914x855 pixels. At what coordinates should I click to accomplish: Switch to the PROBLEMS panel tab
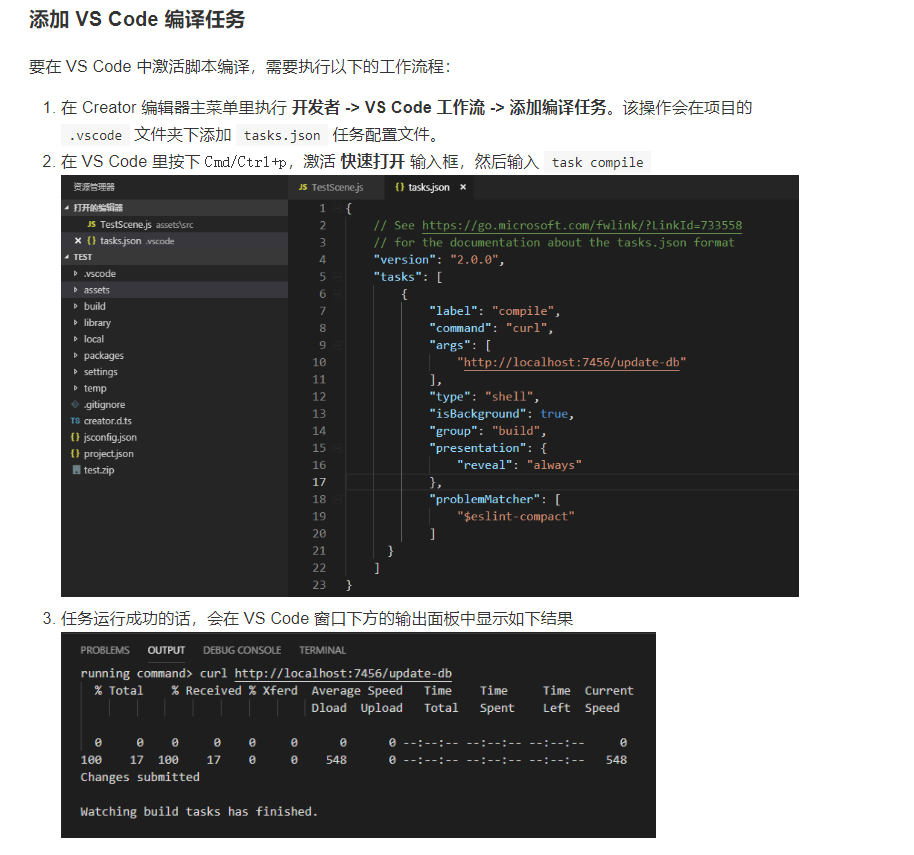coord(105,650)
